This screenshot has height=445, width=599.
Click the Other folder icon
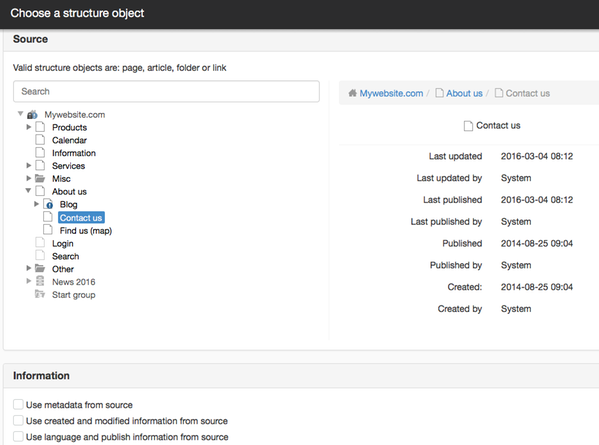click(40, 269)
